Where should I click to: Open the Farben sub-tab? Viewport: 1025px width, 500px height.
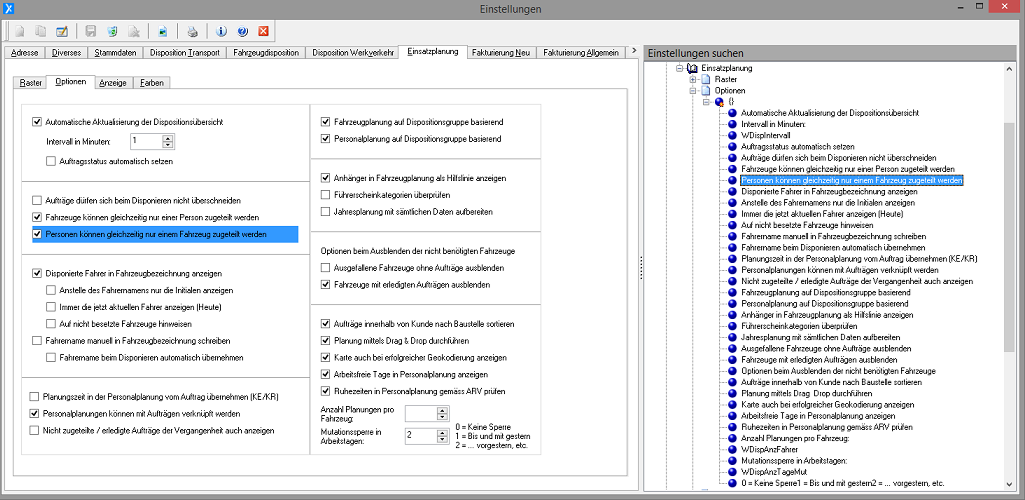click(x=152, y=82)
